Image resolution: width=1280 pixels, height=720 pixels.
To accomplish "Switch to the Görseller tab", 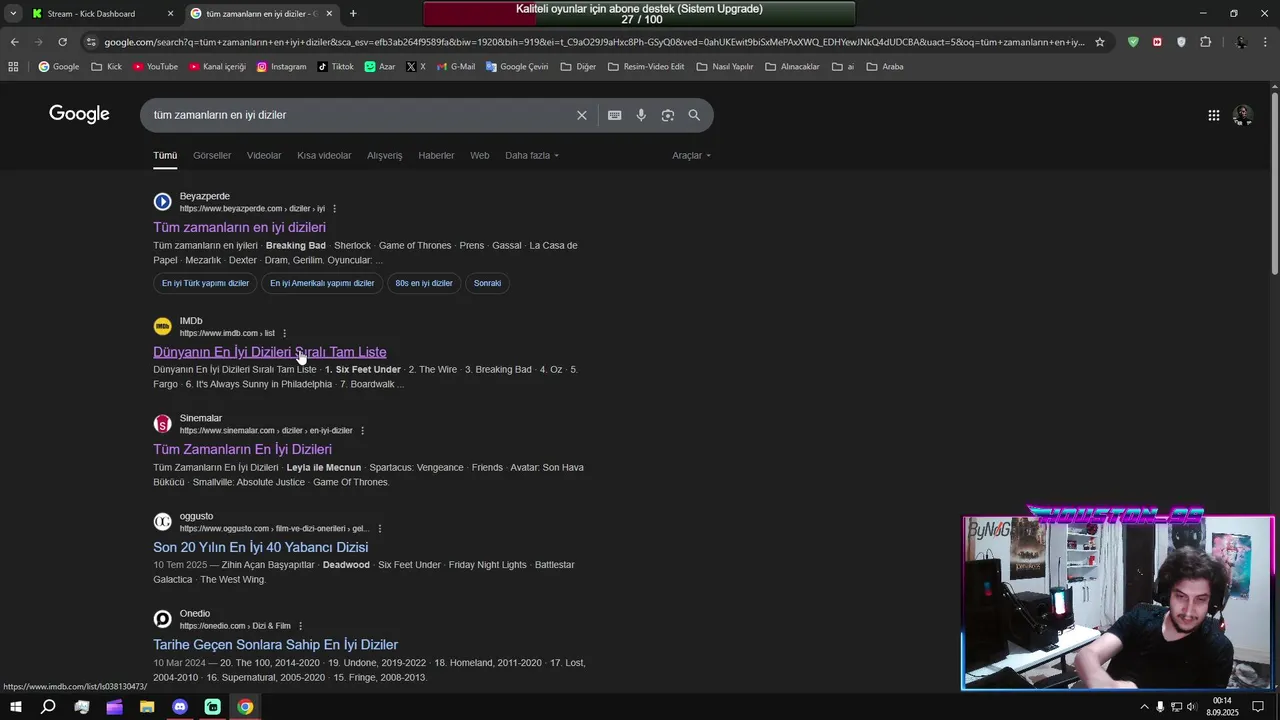I will pyautogui.click(x=212, y=156).
